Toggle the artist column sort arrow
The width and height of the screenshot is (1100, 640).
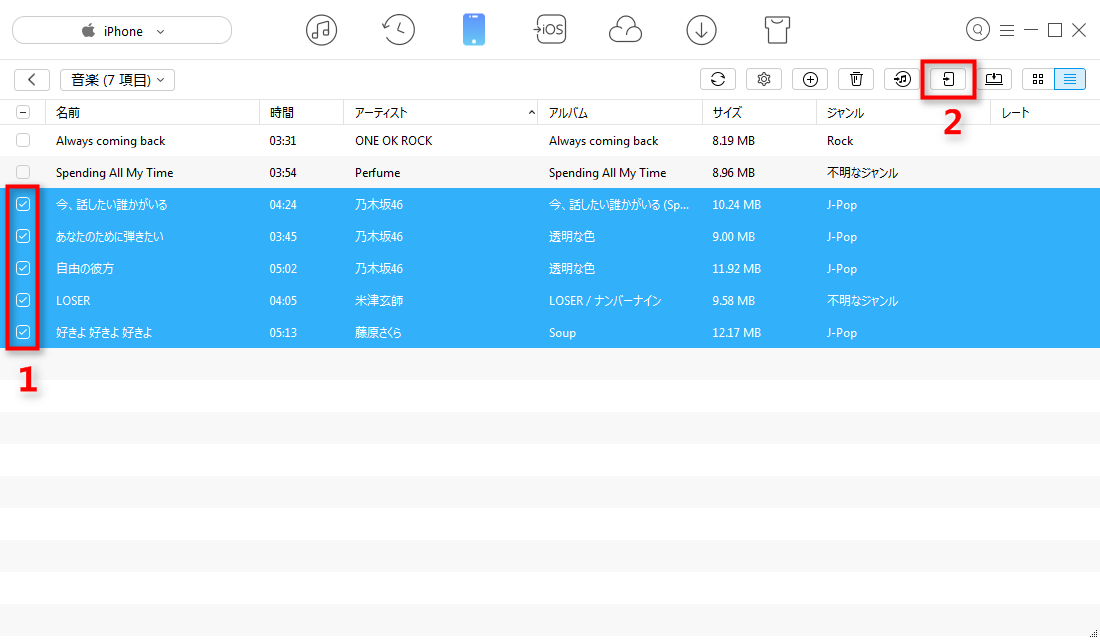pos(531,112)
